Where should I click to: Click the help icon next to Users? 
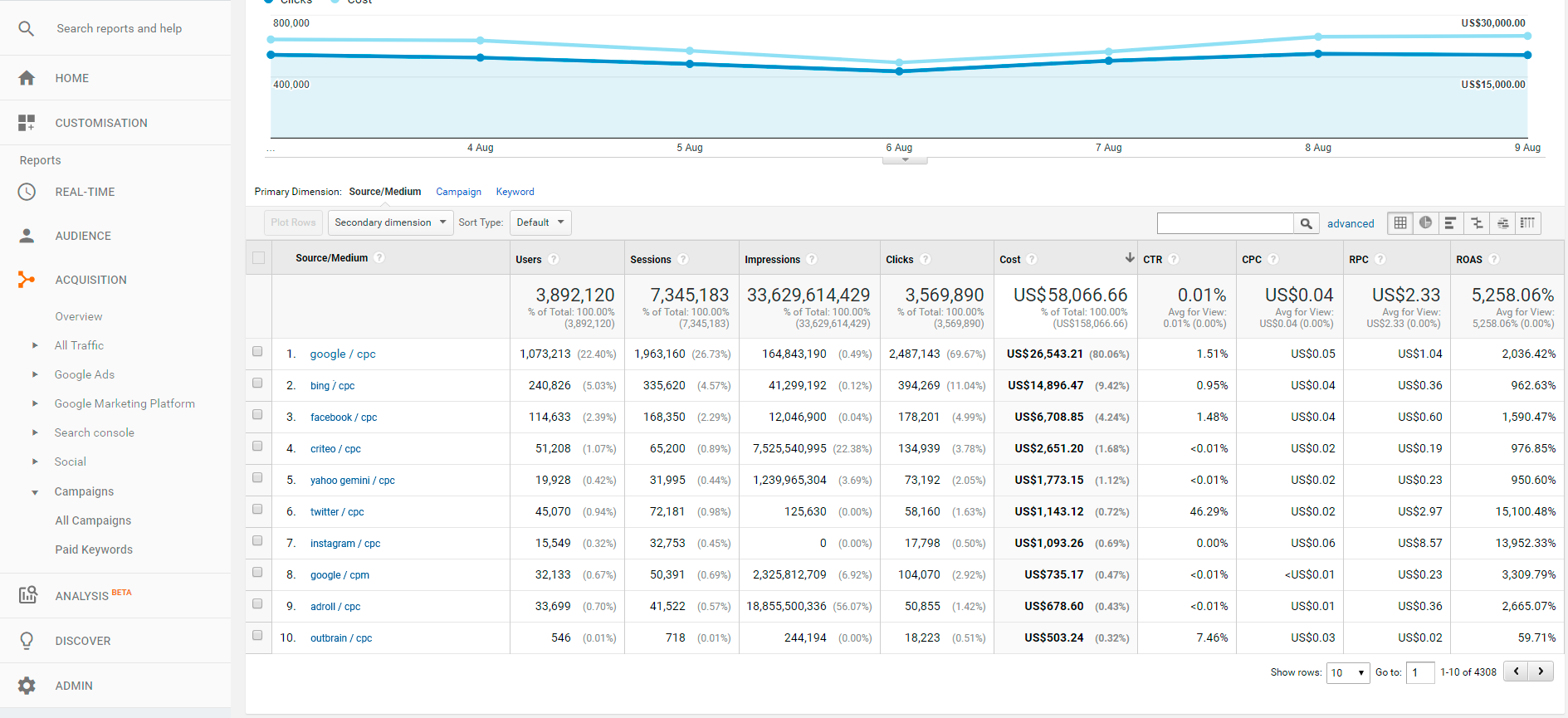coord(554,259)
